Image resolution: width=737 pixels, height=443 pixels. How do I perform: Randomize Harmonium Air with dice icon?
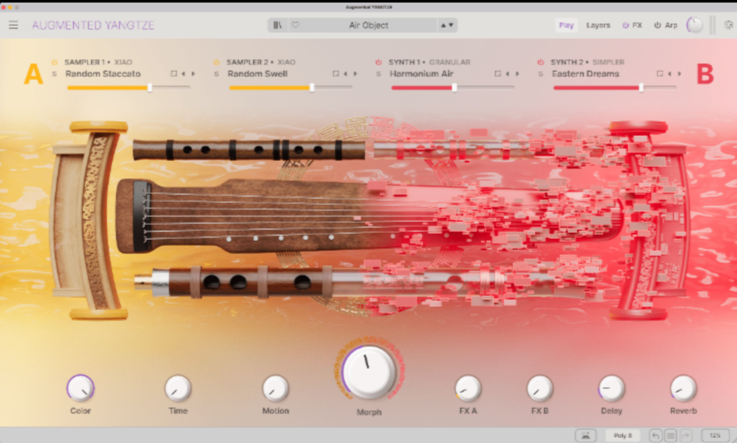coord(498,74)
